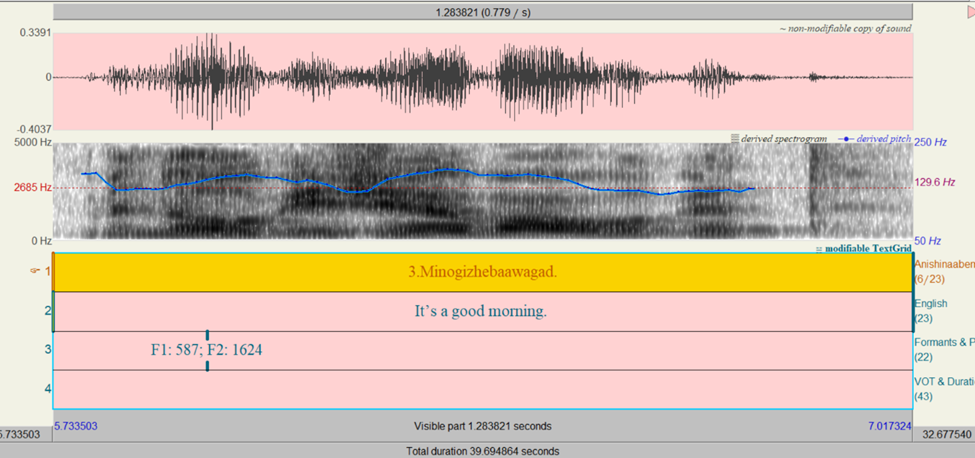This screenshot has width=975, height=458.
Task: Click the Anishinaabem tier name label
Action: pos(945,265)
